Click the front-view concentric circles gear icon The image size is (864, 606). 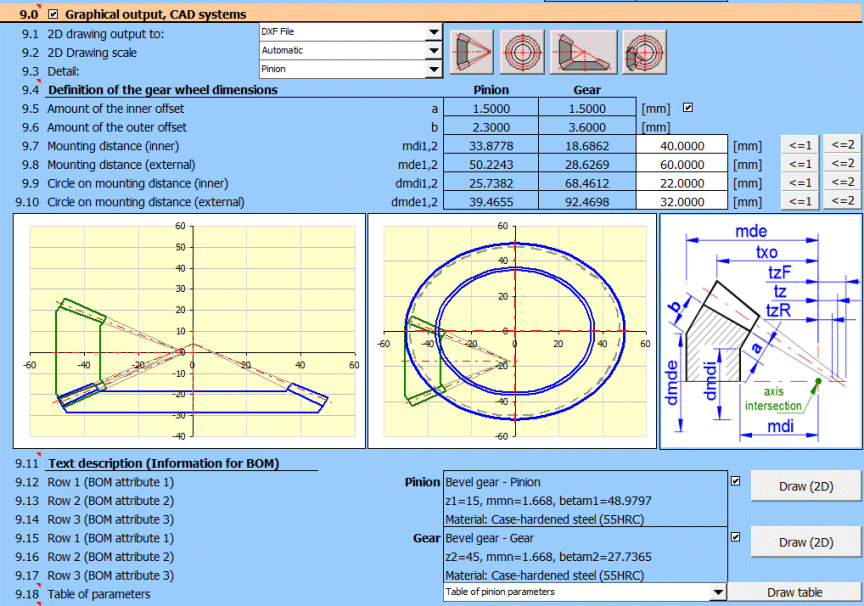click(522, 52)
